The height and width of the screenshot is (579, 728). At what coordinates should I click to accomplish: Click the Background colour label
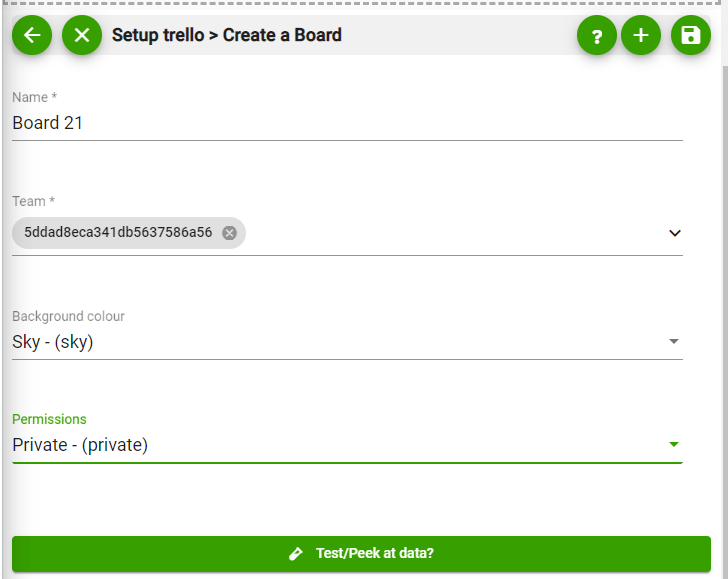(x=68, y=316)
